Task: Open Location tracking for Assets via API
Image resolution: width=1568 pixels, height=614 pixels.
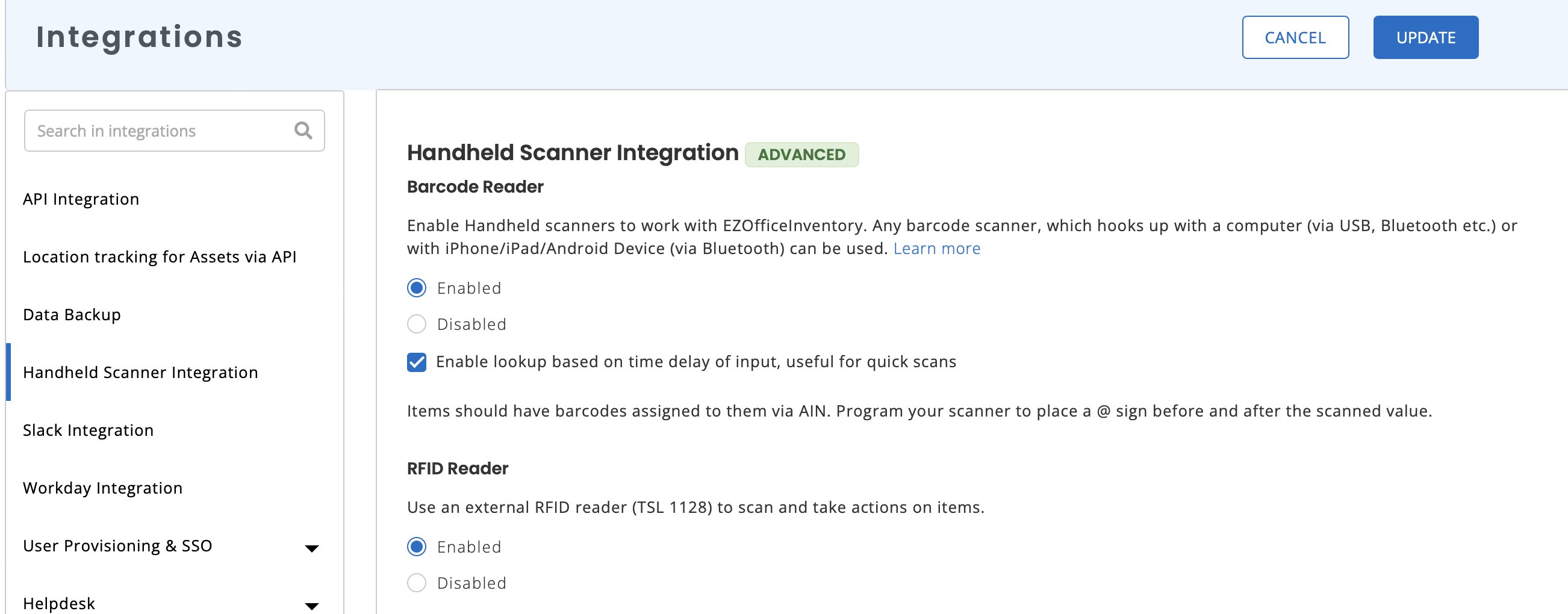Action: [160, 257]
